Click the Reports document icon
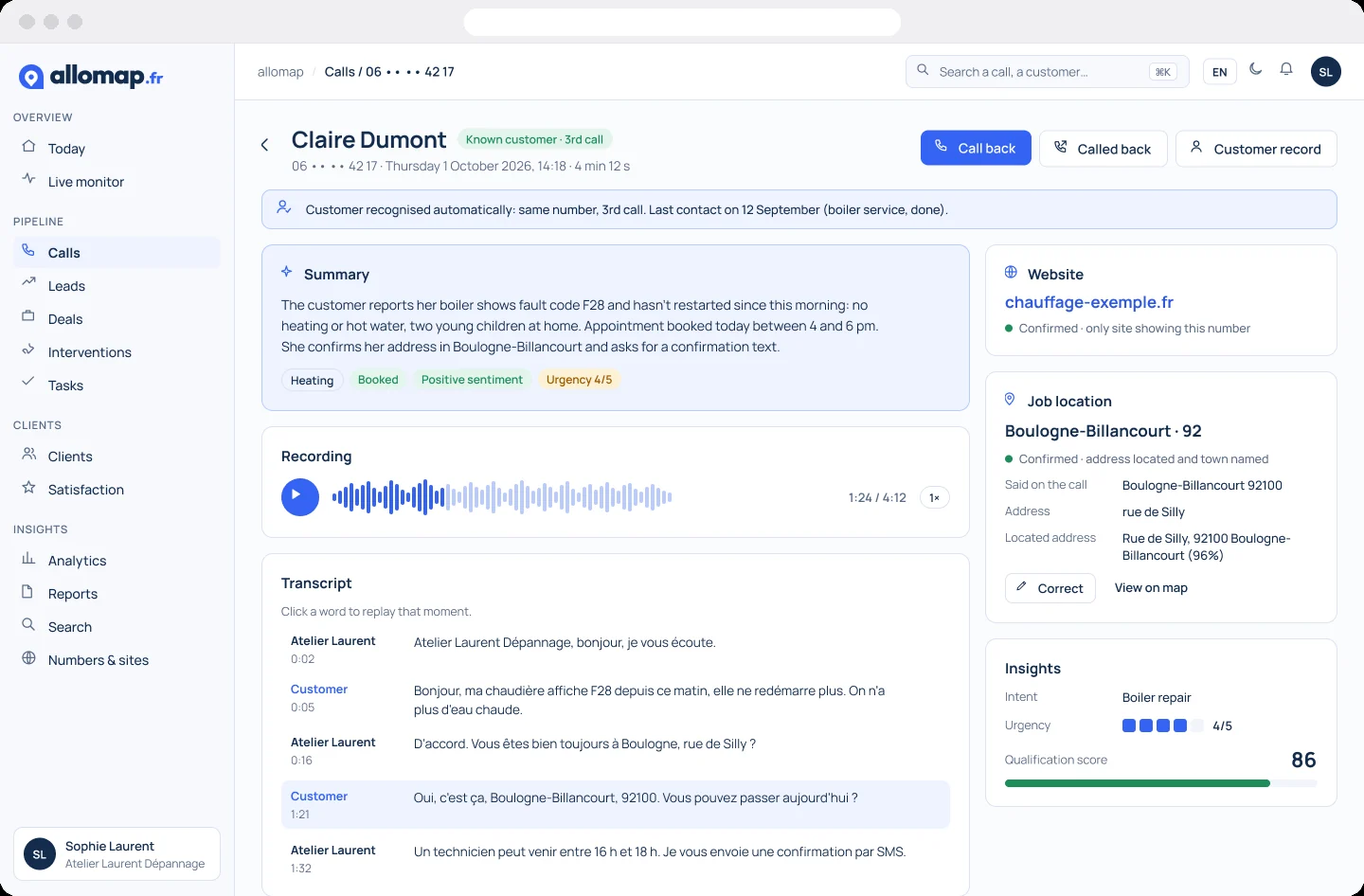Screen dimensions: 1364x896 tap(28, 592)
